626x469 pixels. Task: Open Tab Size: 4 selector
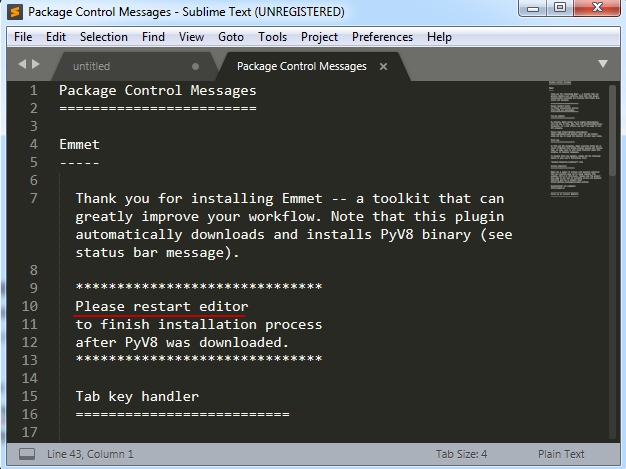pos(461,454)
